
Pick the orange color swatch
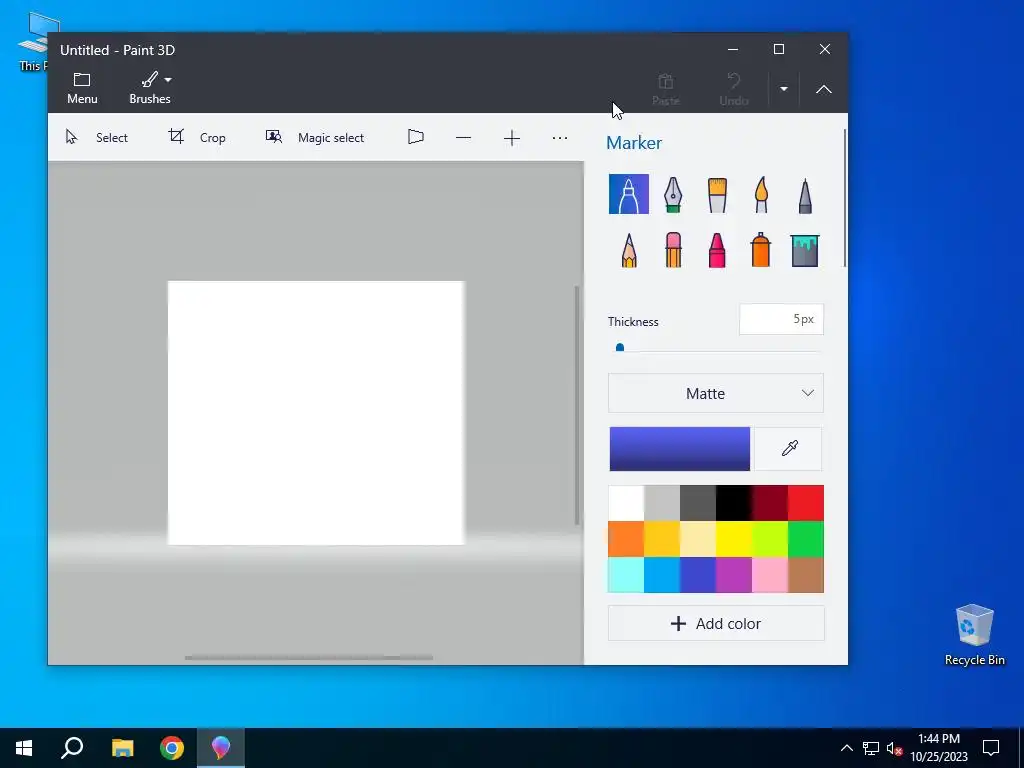click(x=626, y=539)
